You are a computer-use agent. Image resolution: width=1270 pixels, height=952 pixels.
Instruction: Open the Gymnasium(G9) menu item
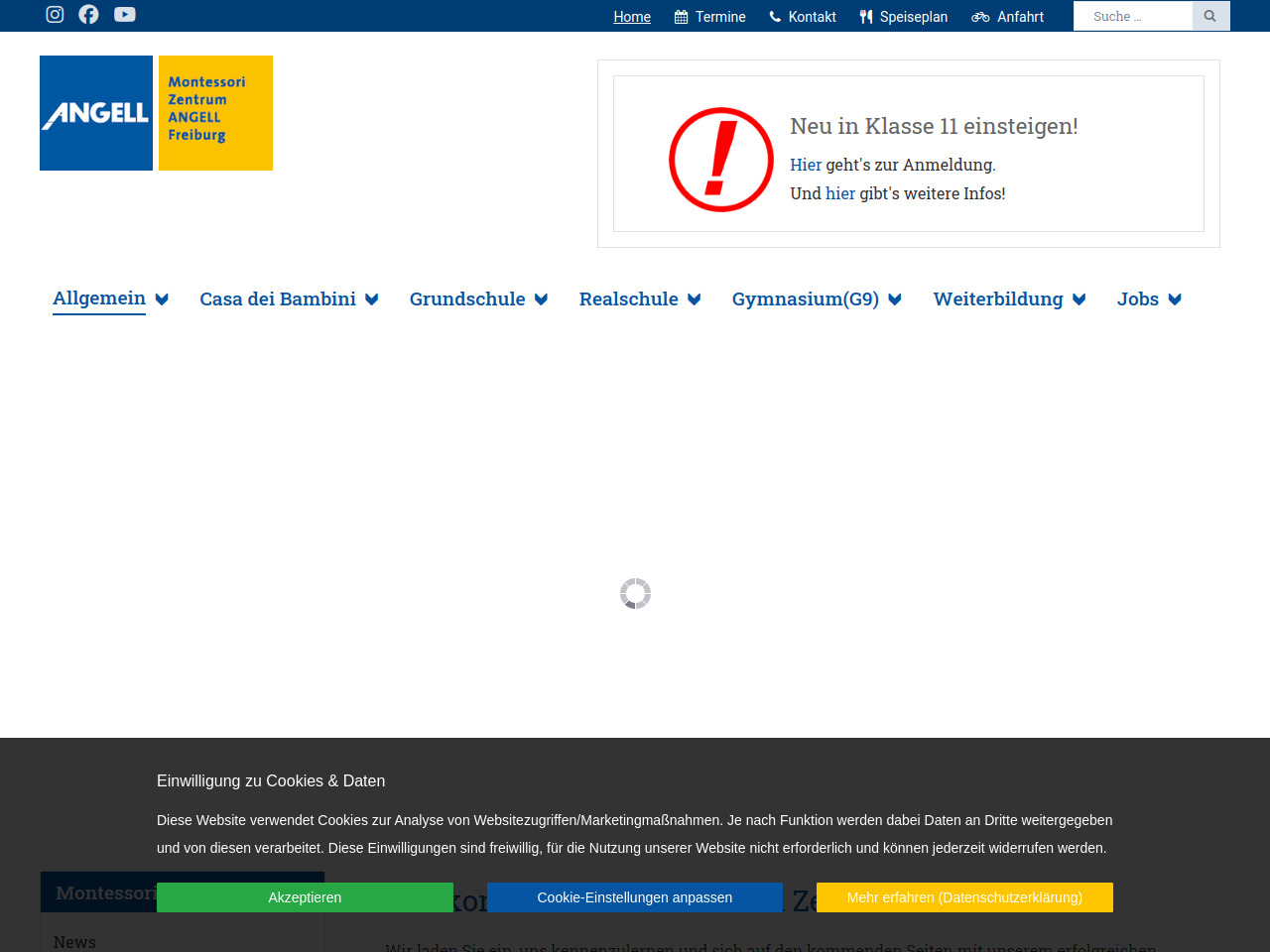pos(805,299)
